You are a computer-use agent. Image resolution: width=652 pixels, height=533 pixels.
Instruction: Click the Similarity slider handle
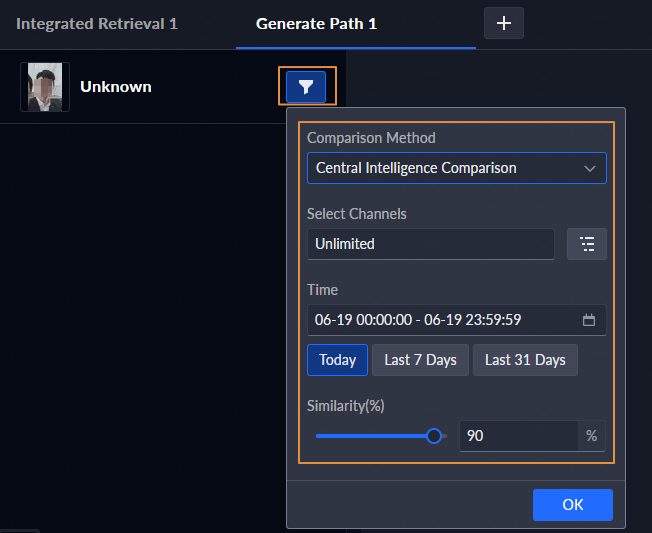pos(434,436)
